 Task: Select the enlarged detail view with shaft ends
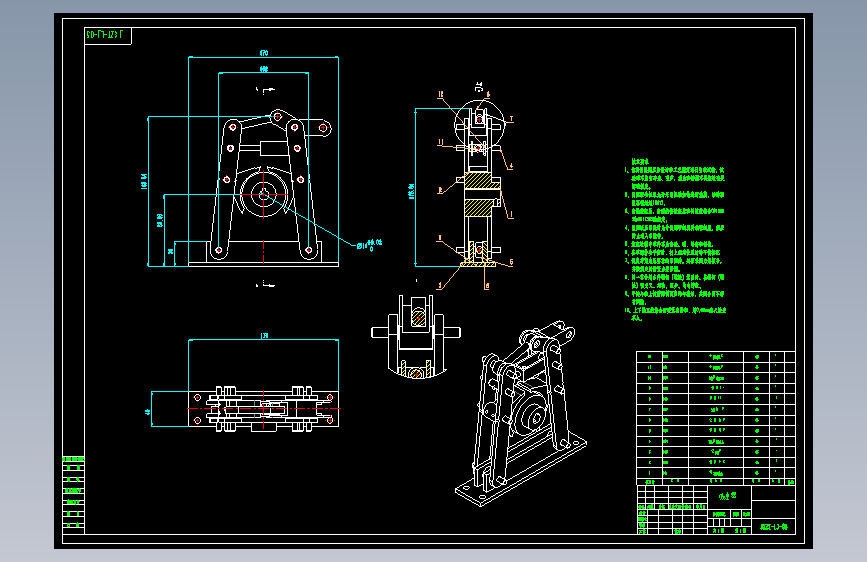(x=416, y=336)
